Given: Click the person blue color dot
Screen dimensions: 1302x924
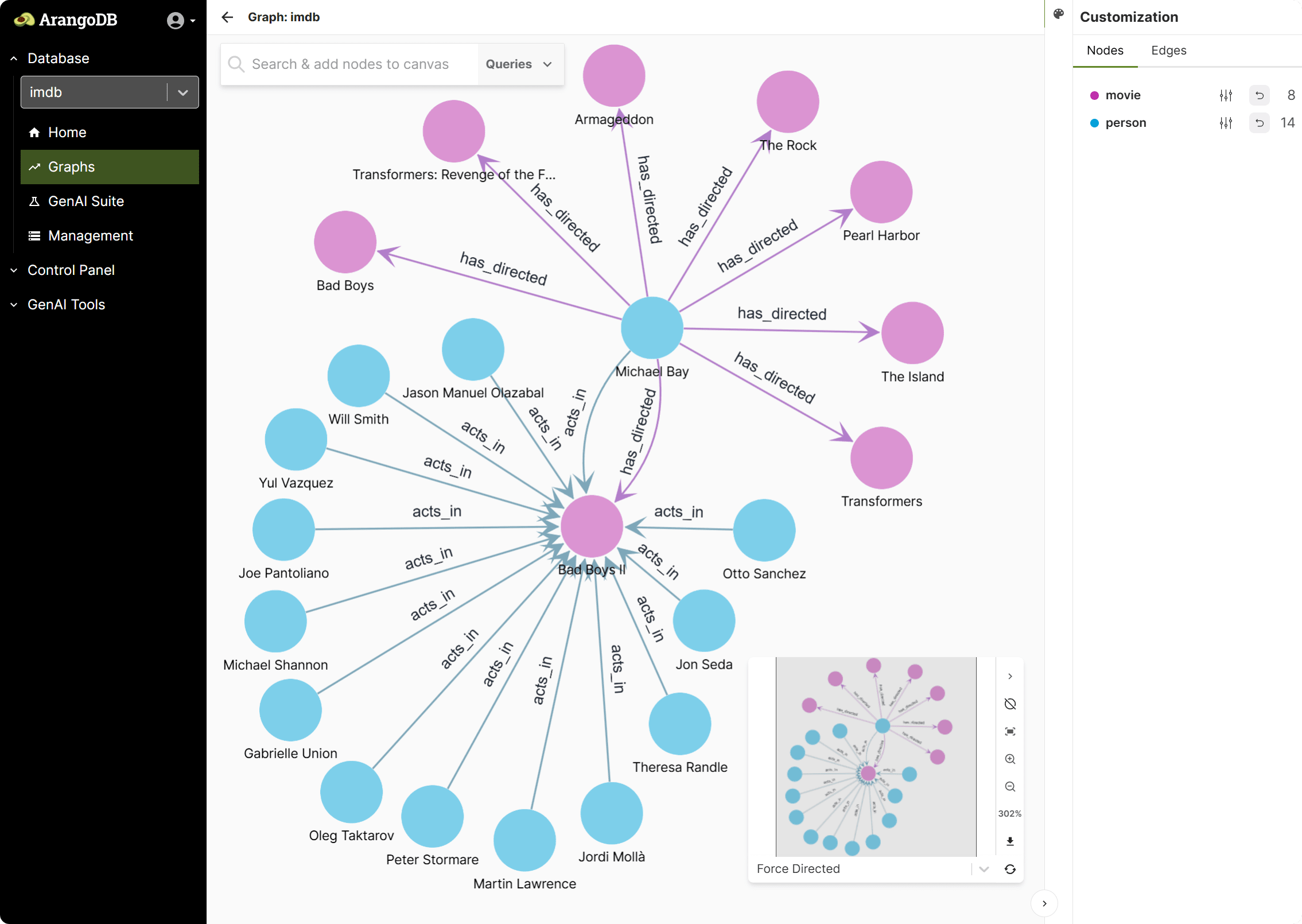Looking at the screenshot, I should coord(1094,123).
